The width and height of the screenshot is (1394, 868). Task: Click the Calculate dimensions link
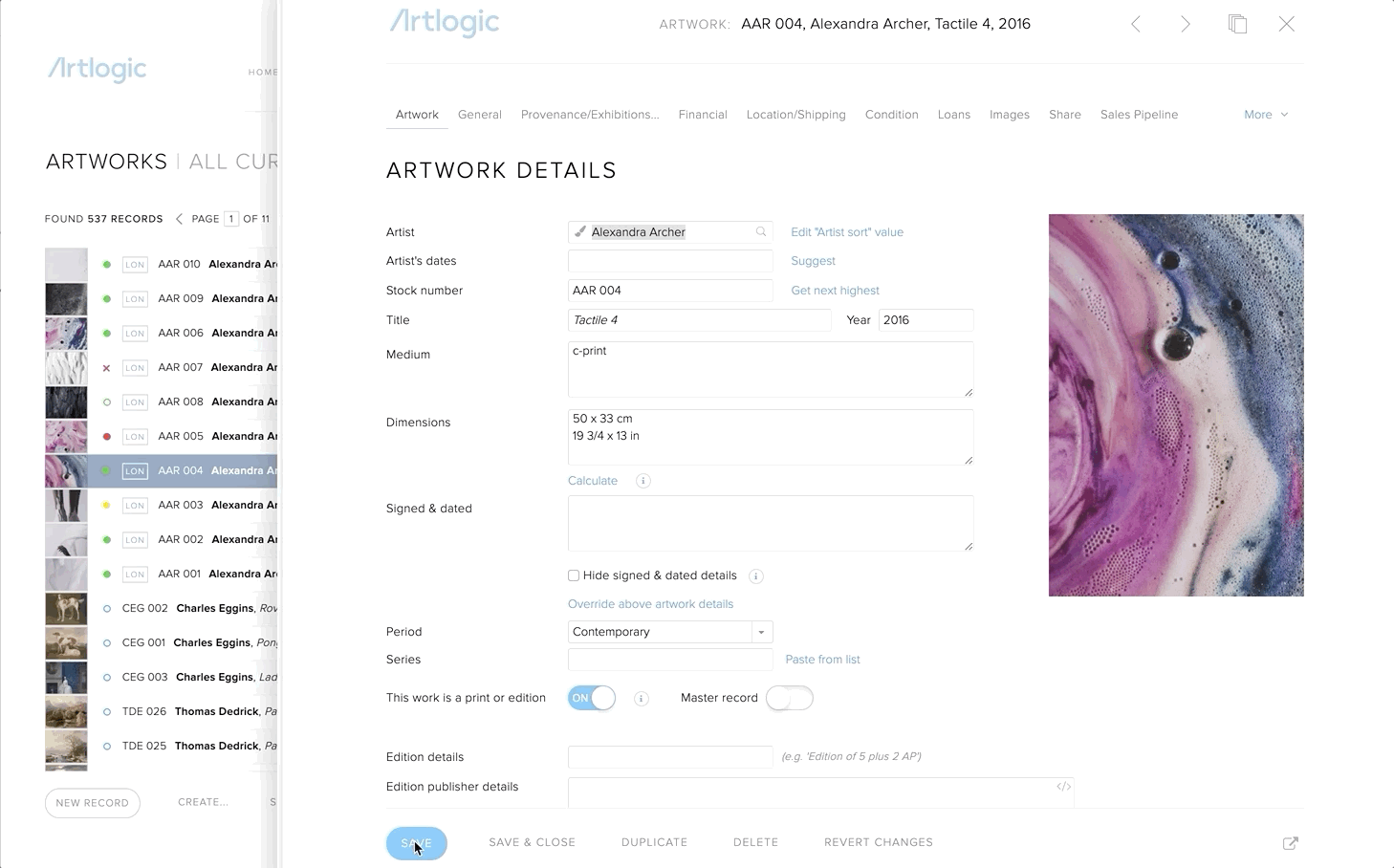[593, 481]
